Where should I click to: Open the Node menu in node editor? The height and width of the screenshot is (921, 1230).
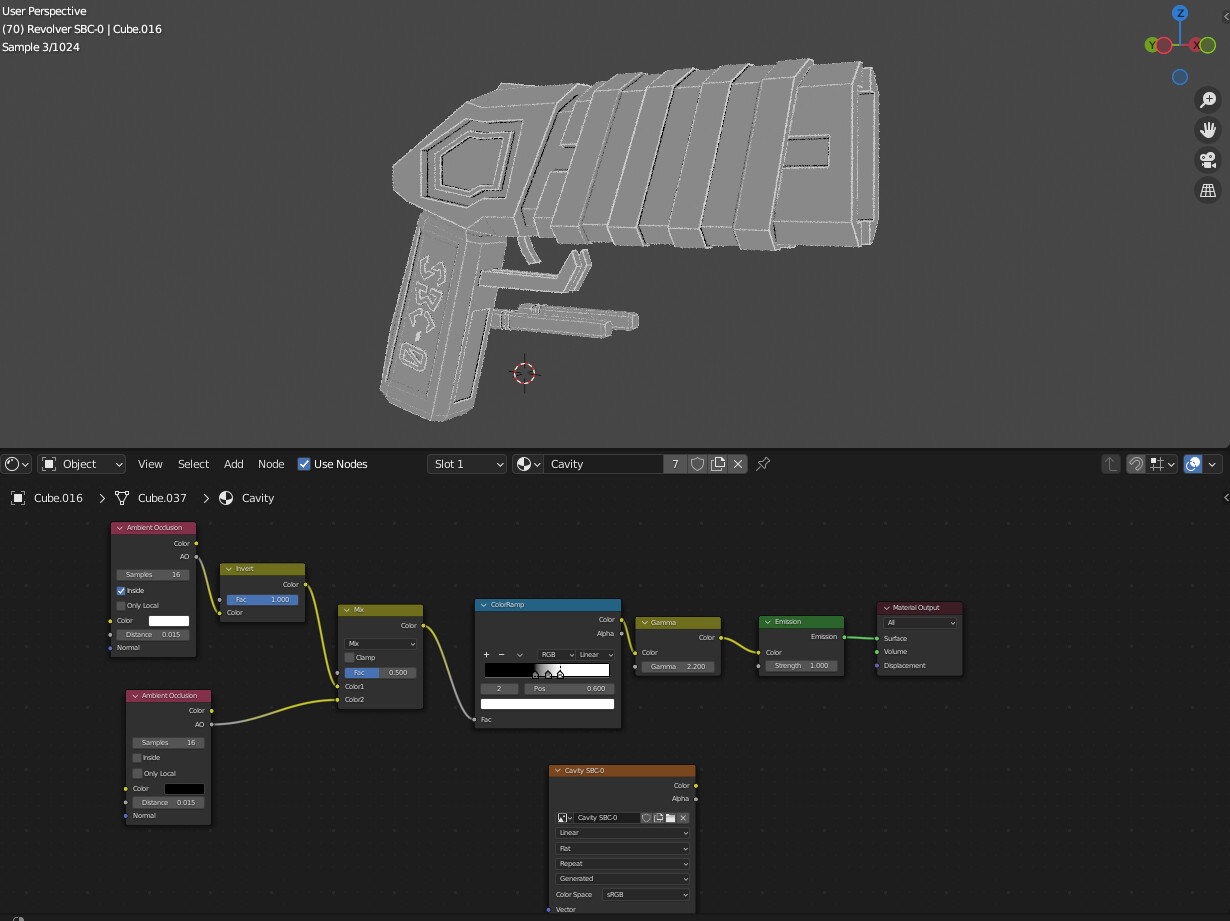tap(271, 464)
